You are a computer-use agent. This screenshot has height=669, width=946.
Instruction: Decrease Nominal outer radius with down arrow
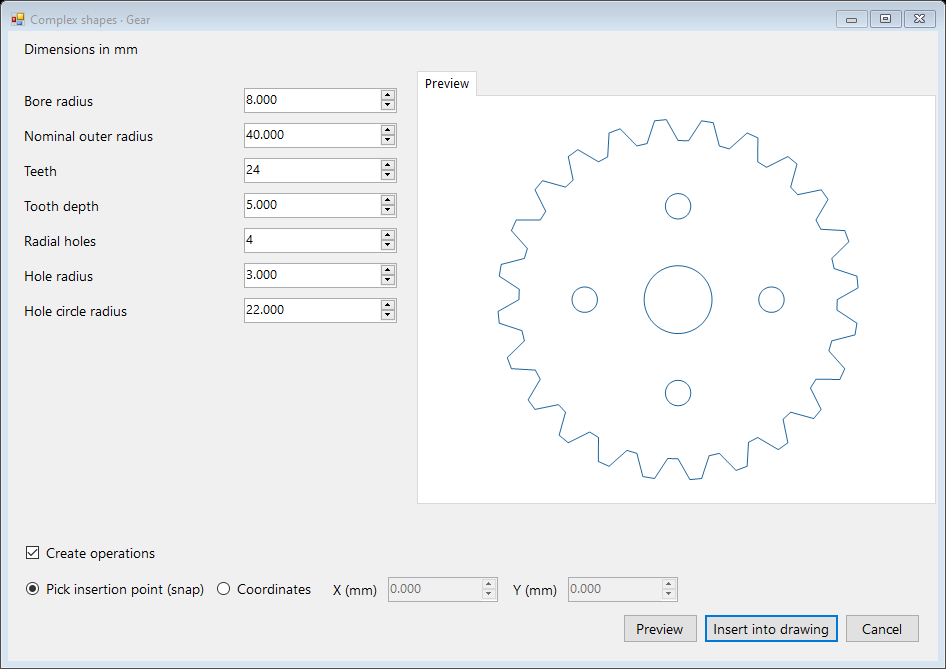[388, 140]
